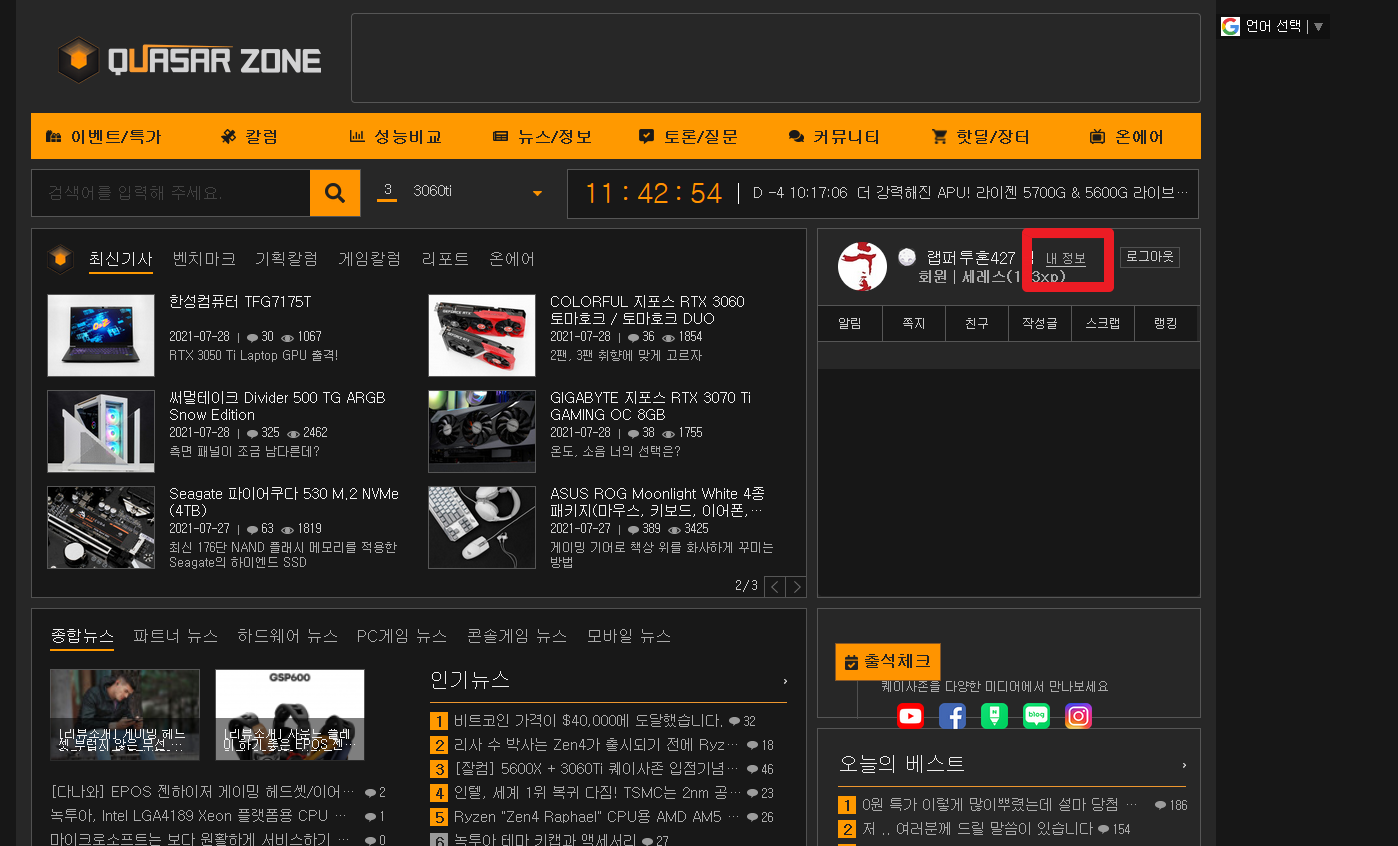This screenshot has width=1398, height=846.
Task: Open YouTube social media icon
Action: (910, 716)
